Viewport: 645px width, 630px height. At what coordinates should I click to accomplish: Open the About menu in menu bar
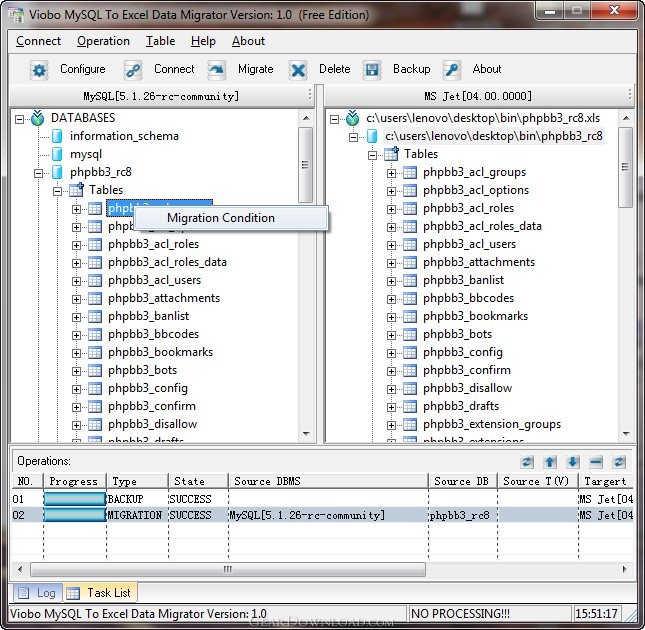click(248, 41)
